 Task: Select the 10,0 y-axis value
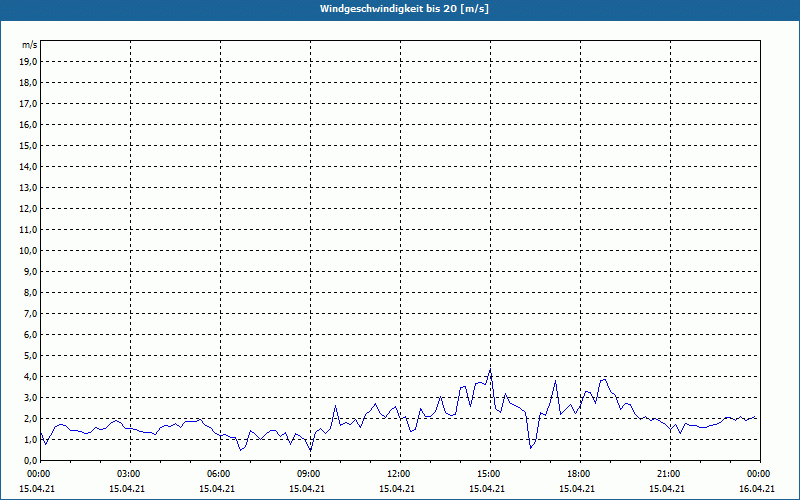click(28, 251)
